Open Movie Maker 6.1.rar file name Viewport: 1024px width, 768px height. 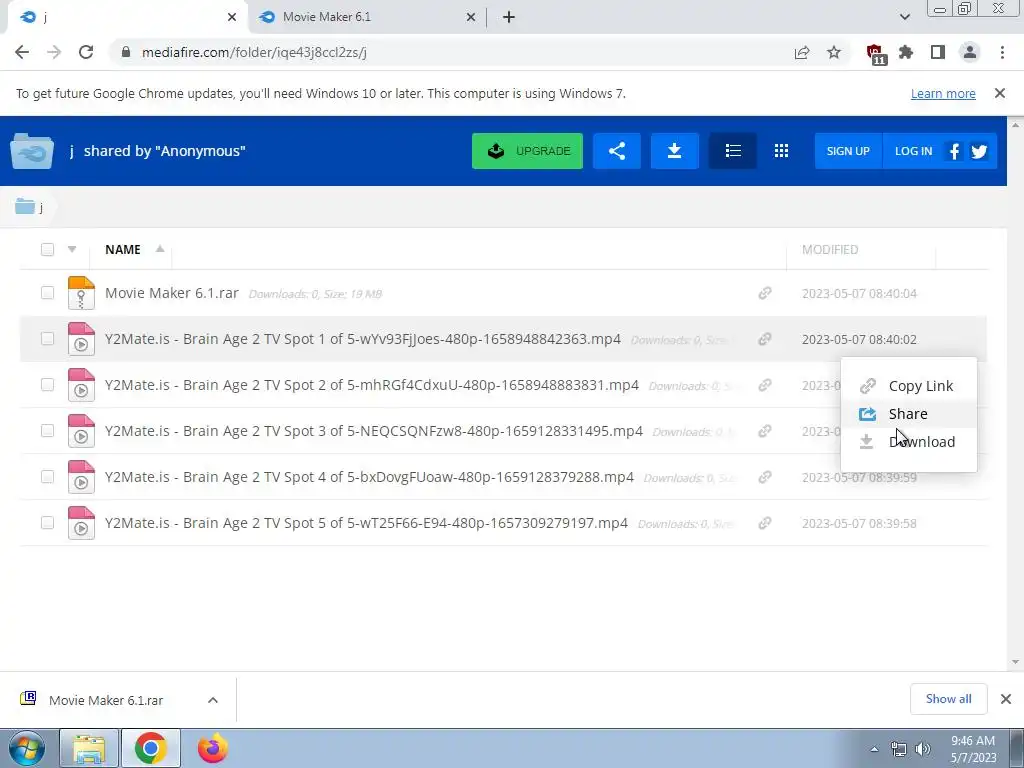click(x=172, y=293)
